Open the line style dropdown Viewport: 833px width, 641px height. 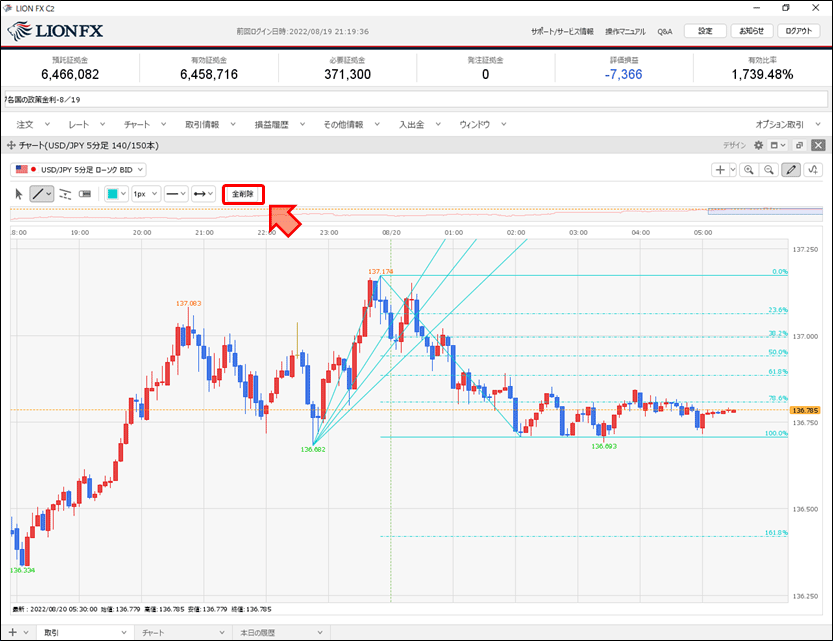point(176,194)
